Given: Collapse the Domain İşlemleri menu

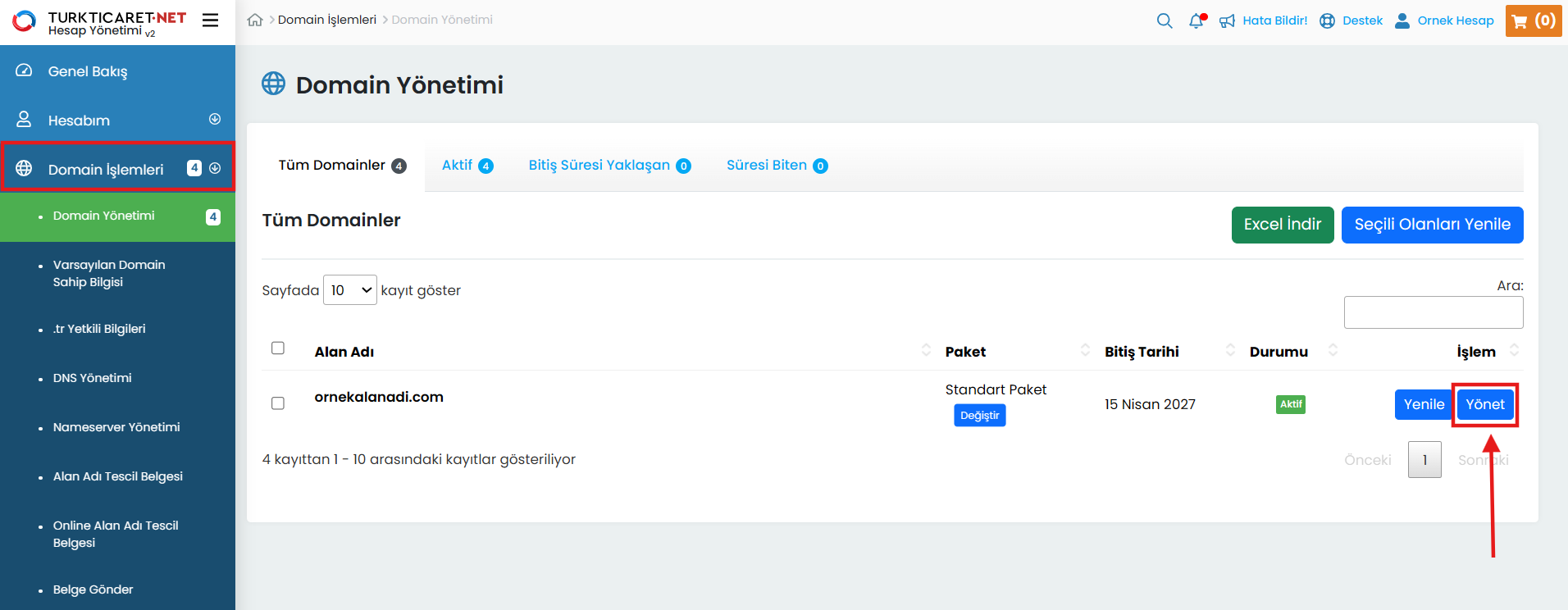Looking at the screenshot, I should (x=215, y=168).
